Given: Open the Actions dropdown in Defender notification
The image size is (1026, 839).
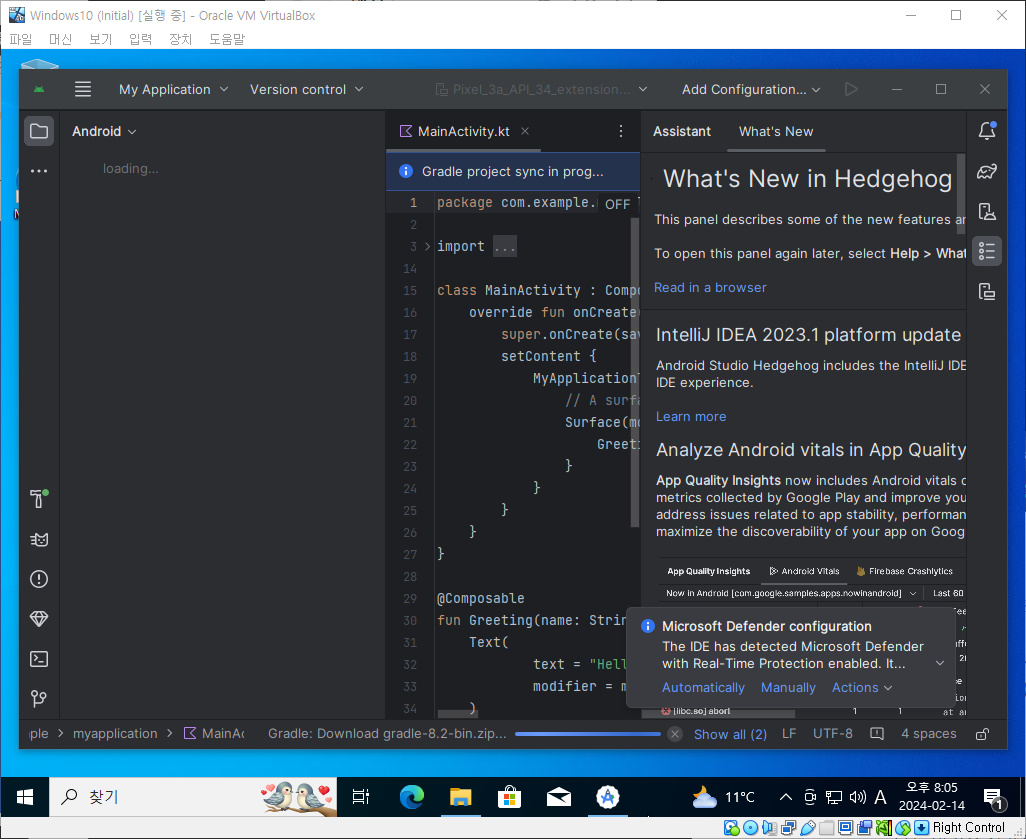Looking at the screenshot, I should point(862,687).
